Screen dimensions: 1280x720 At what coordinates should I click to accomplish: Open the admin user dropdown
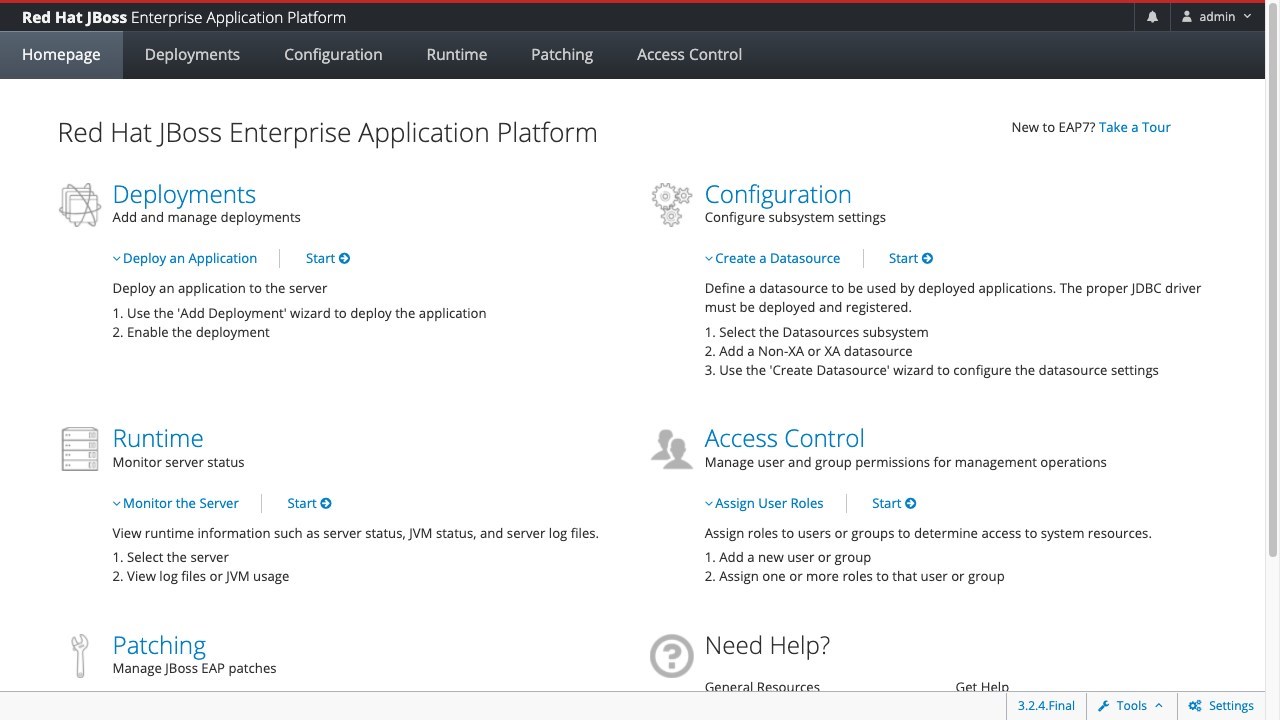[1216, 17]
